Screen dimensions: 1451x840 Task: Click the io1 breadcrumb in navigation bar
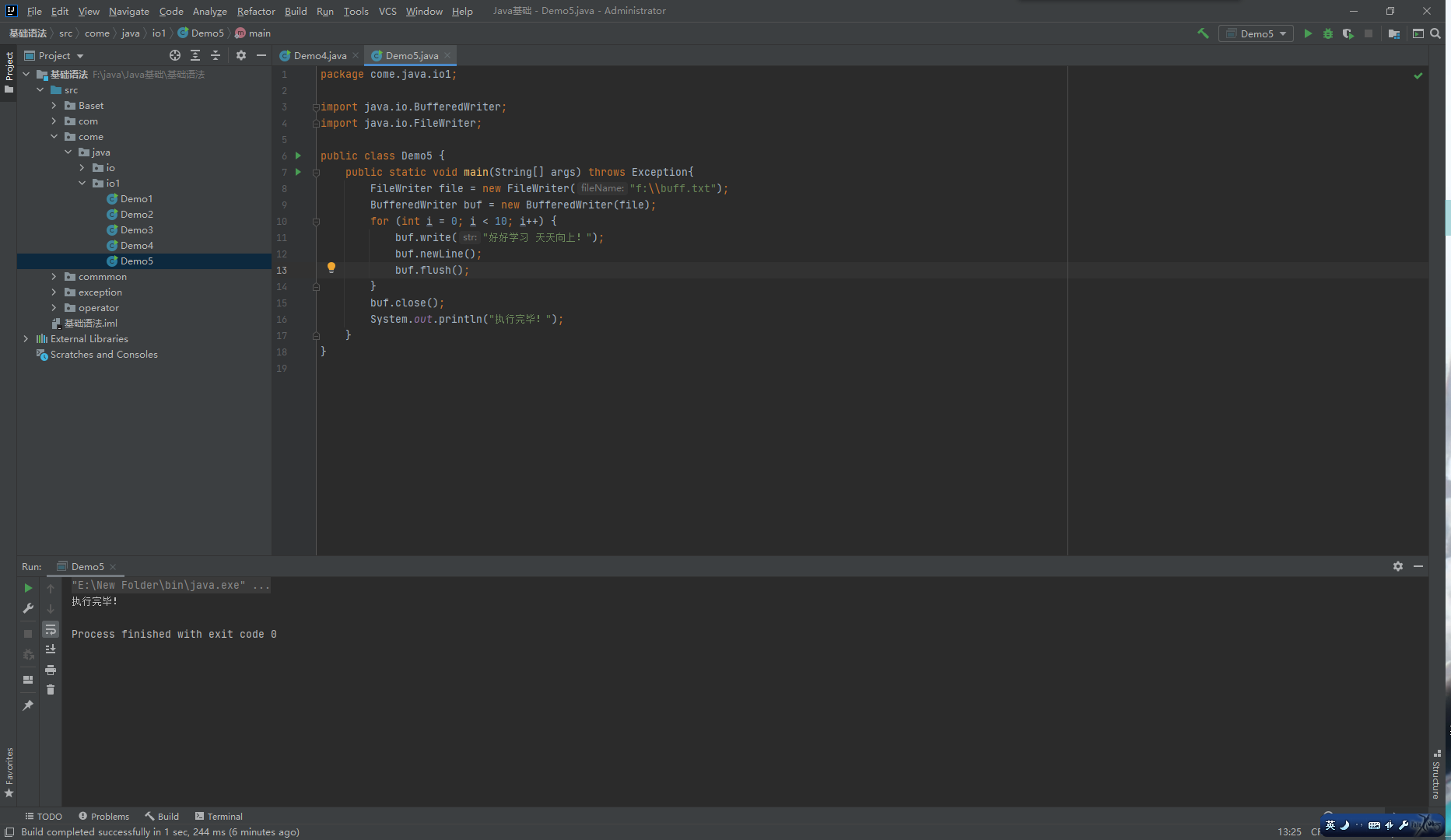tap(159, 33)
